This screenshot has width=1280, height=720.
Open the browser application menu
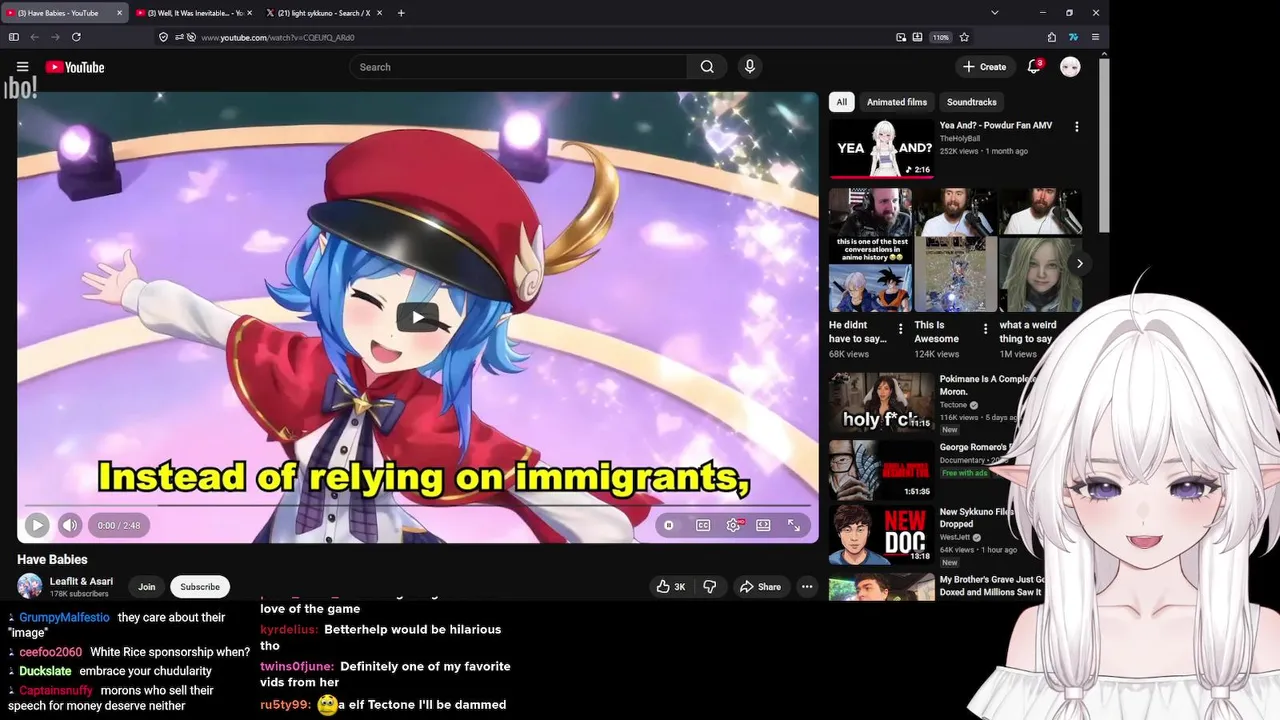1095,37
